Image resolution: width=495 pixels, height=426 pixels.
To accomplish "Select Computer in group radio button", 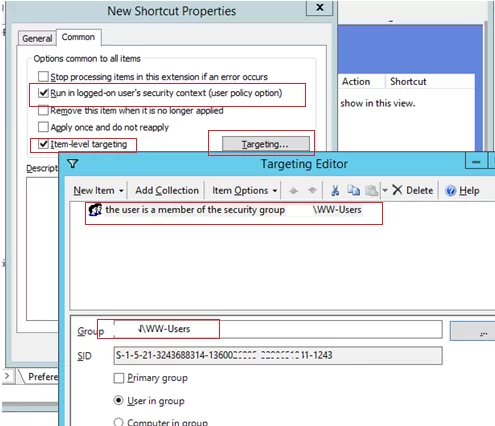I will click(118, 422).
